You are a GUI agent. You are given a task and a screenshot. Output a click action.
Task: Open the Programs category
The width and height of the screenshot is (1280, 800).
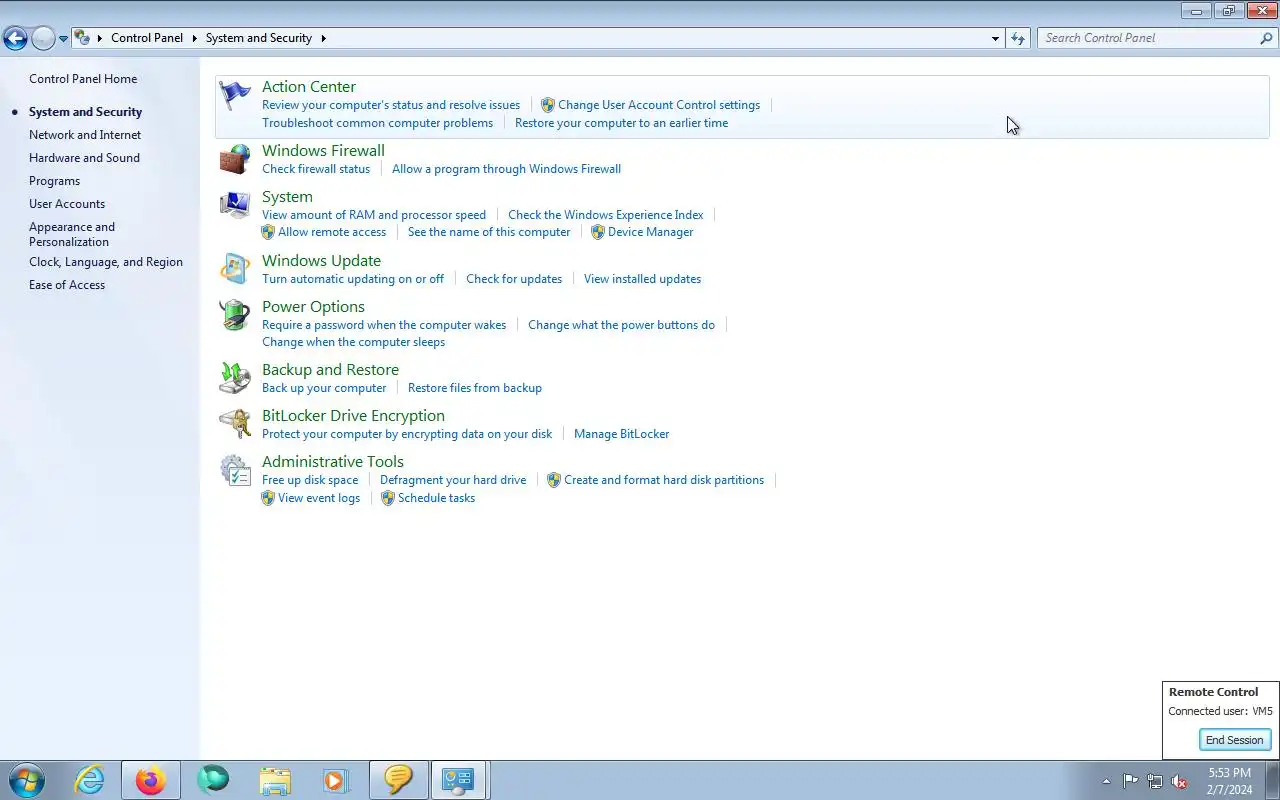tap(54, 181)
